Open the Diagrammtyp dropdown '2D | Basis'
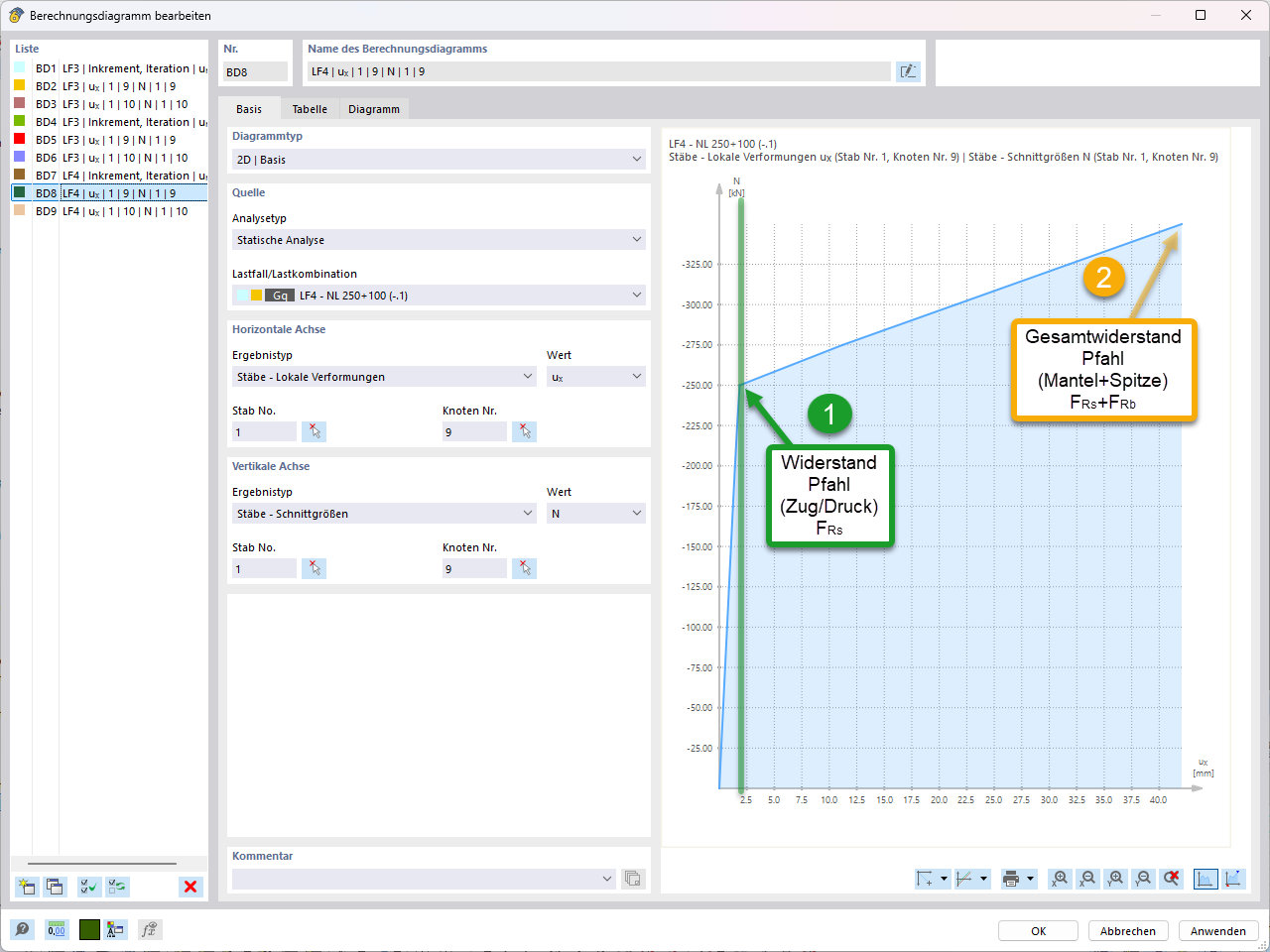Screen dimensions: 1270x952 click(x=439, y=159)
